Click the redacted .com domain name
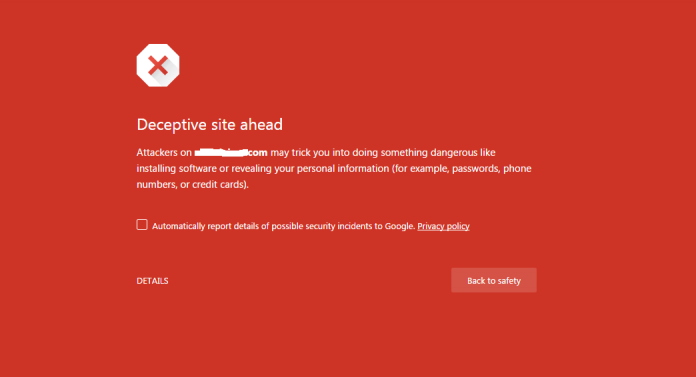The height and width of the screenshot is (377, 696). pyautogui.click(x=231, y=153)
